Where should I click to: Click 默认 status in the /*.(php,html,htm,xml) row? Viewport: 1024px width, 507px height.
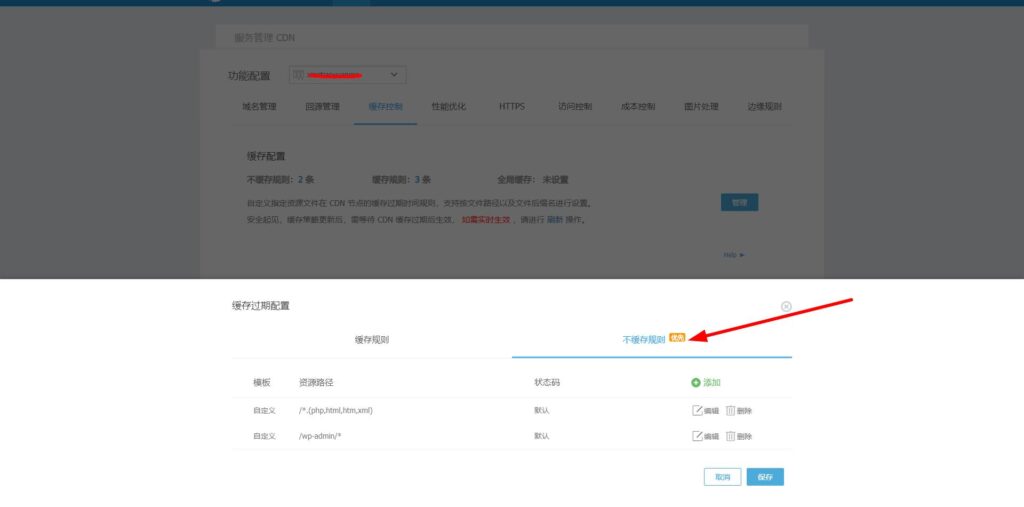pyautogui.click(x=541, y=411)
